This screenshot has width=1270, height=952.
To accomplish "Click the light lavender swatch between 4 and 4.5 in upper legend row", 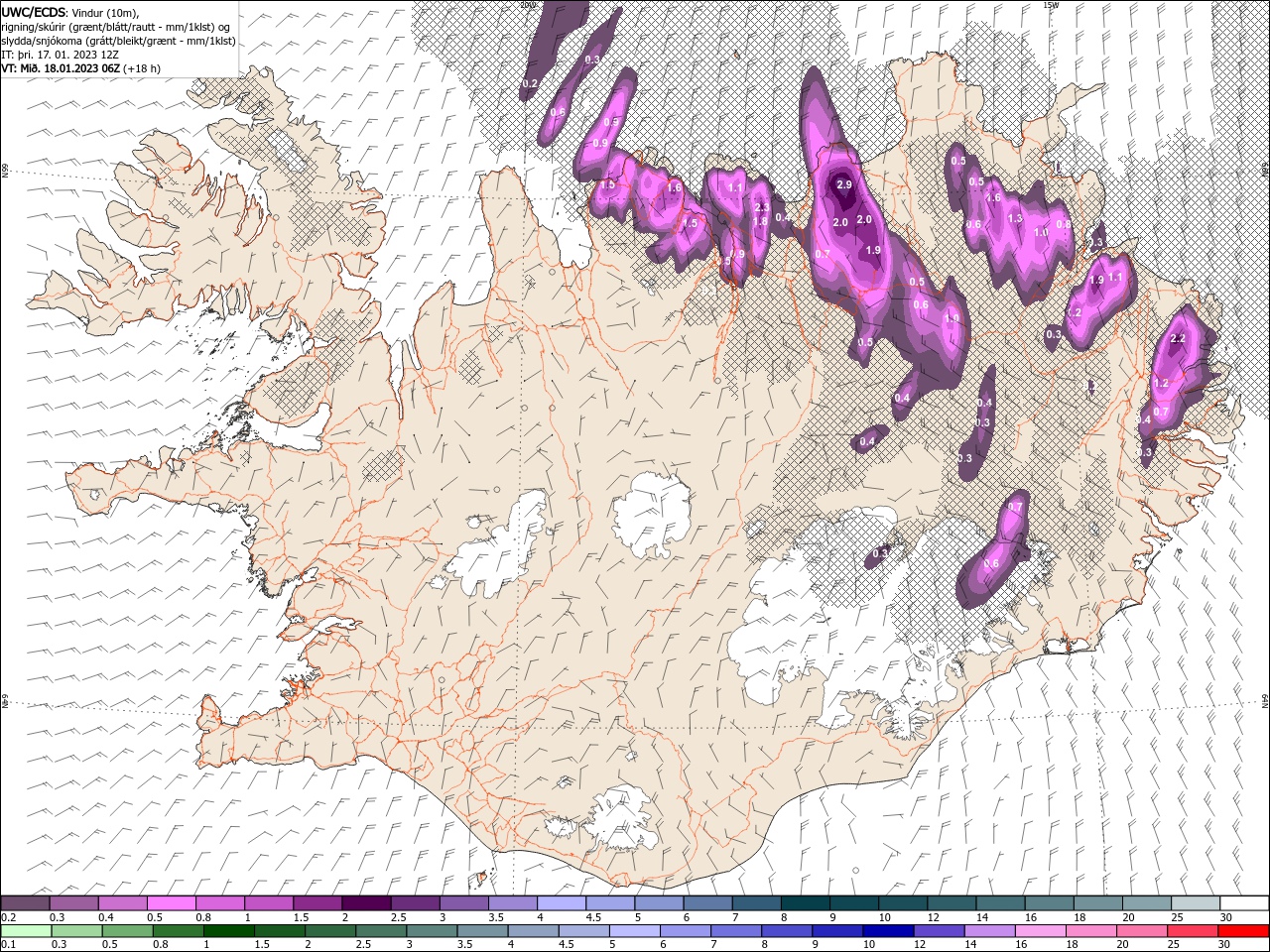I will (562, 902).
